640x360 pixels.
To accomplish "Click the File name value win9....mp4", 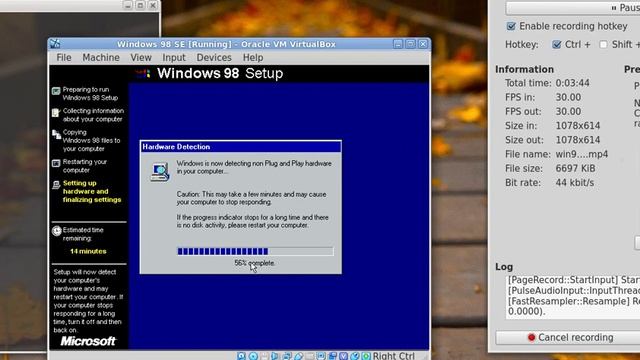I will (x=582, y=155).
